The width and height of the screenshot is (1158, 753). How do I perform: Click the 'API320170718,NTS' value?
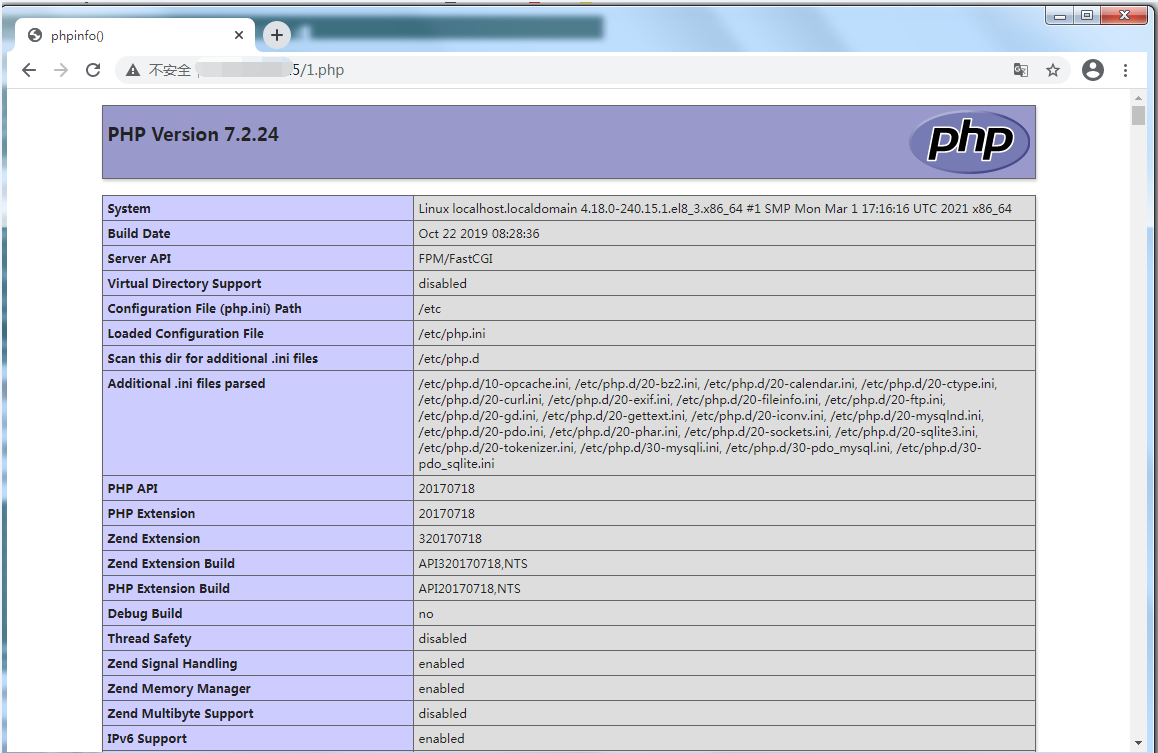pyautogui.click(x=473, y=564)
